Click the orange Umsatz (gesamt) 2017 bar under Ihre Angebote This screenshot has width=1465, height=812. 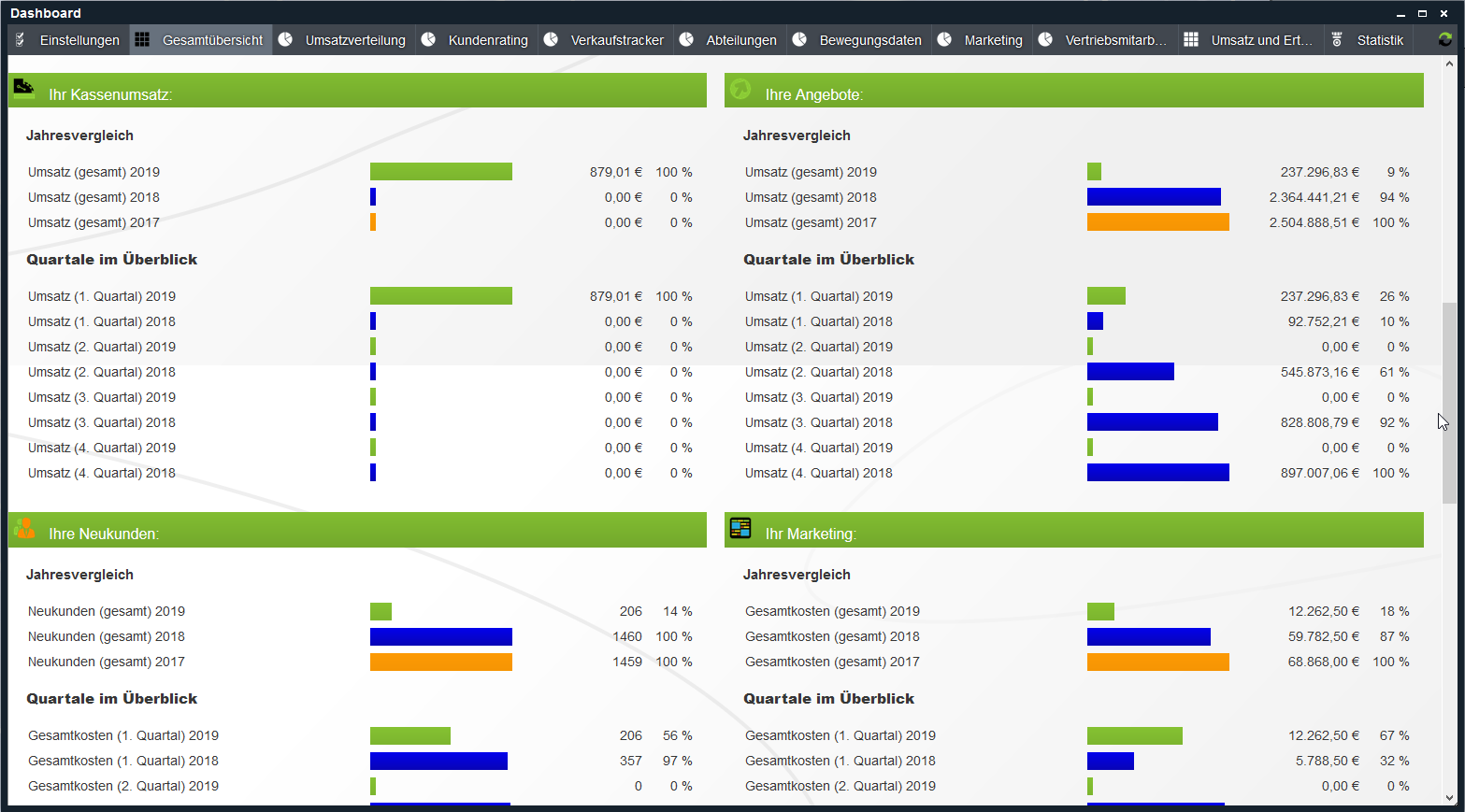pos(1158,222)
